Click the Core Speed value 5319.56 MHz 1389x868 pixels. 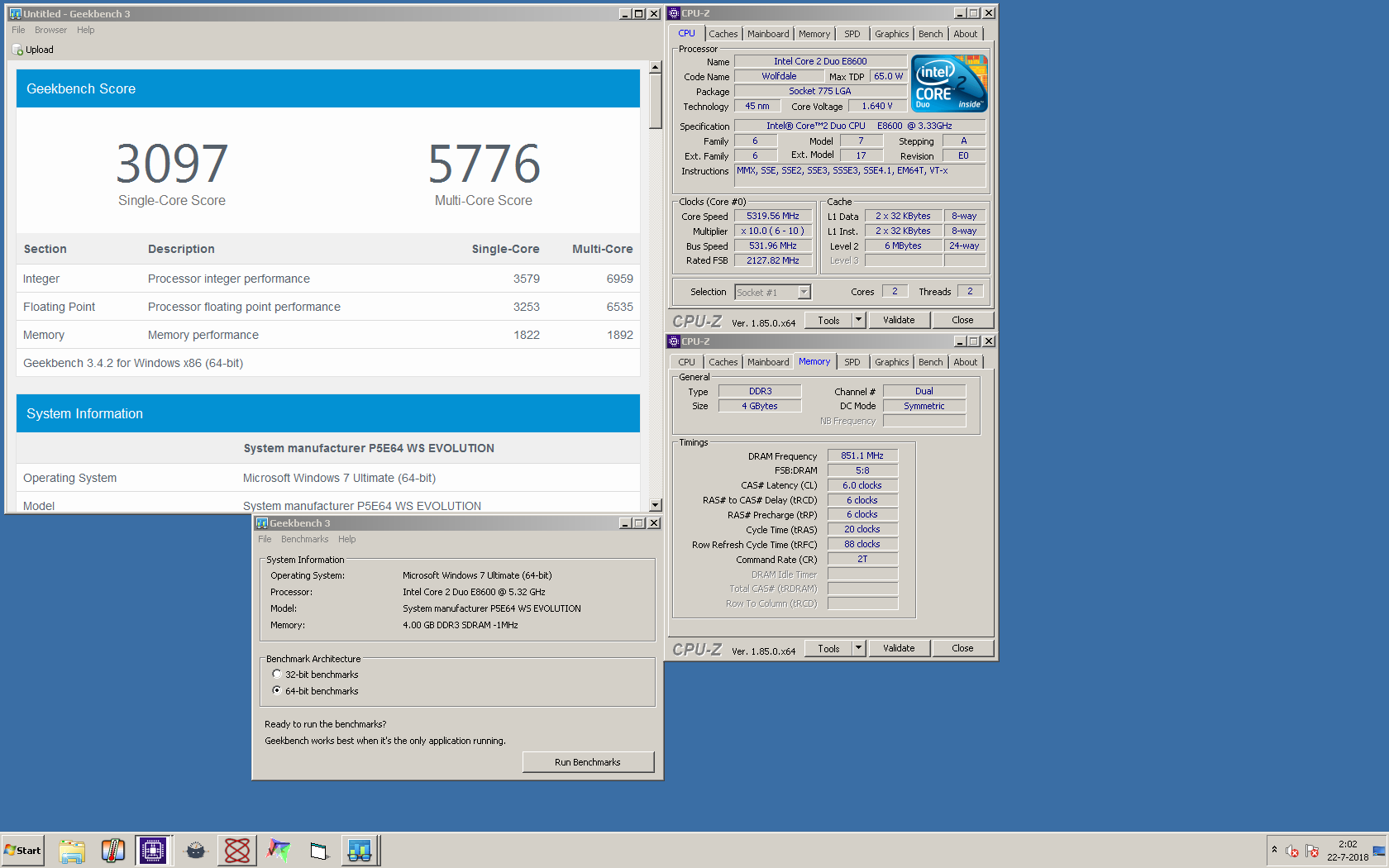point(773,216)
